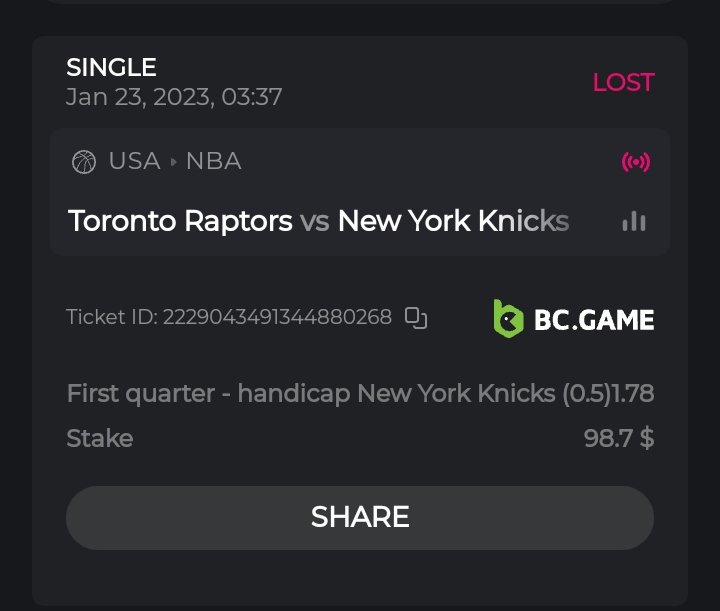Click the Stake label

(x=99, y=438)
